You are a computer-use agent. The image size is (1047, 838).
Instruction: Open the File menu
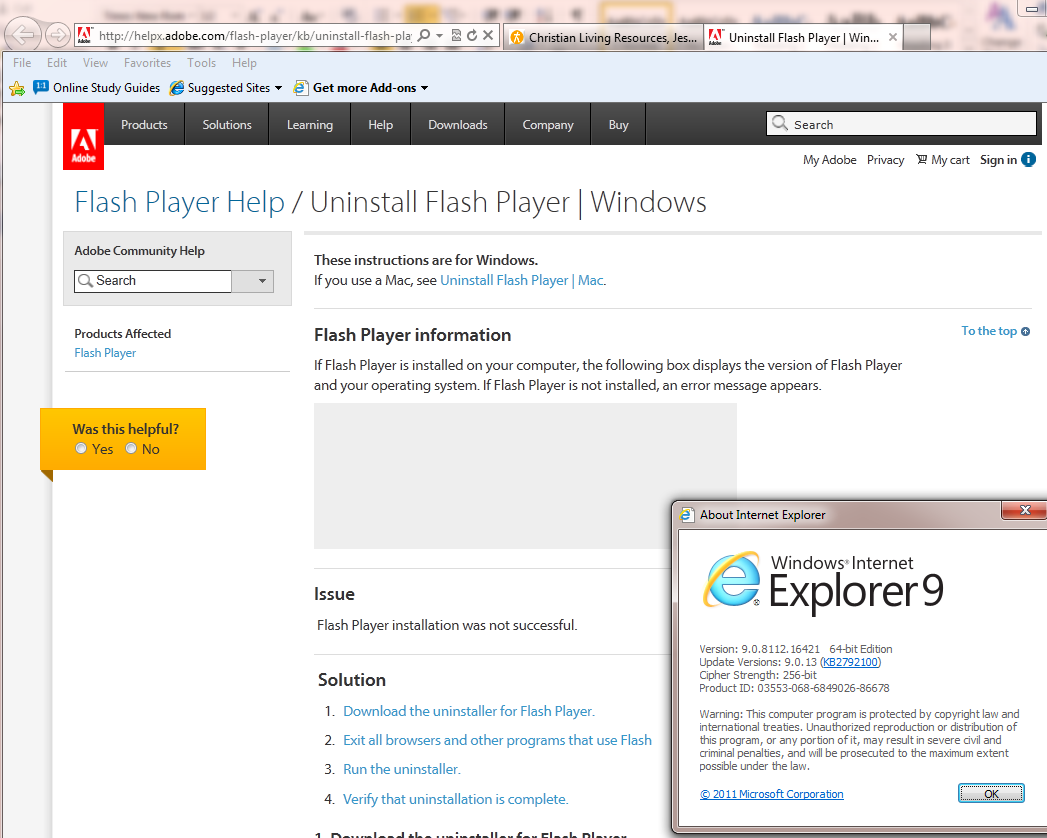[22, 63]
